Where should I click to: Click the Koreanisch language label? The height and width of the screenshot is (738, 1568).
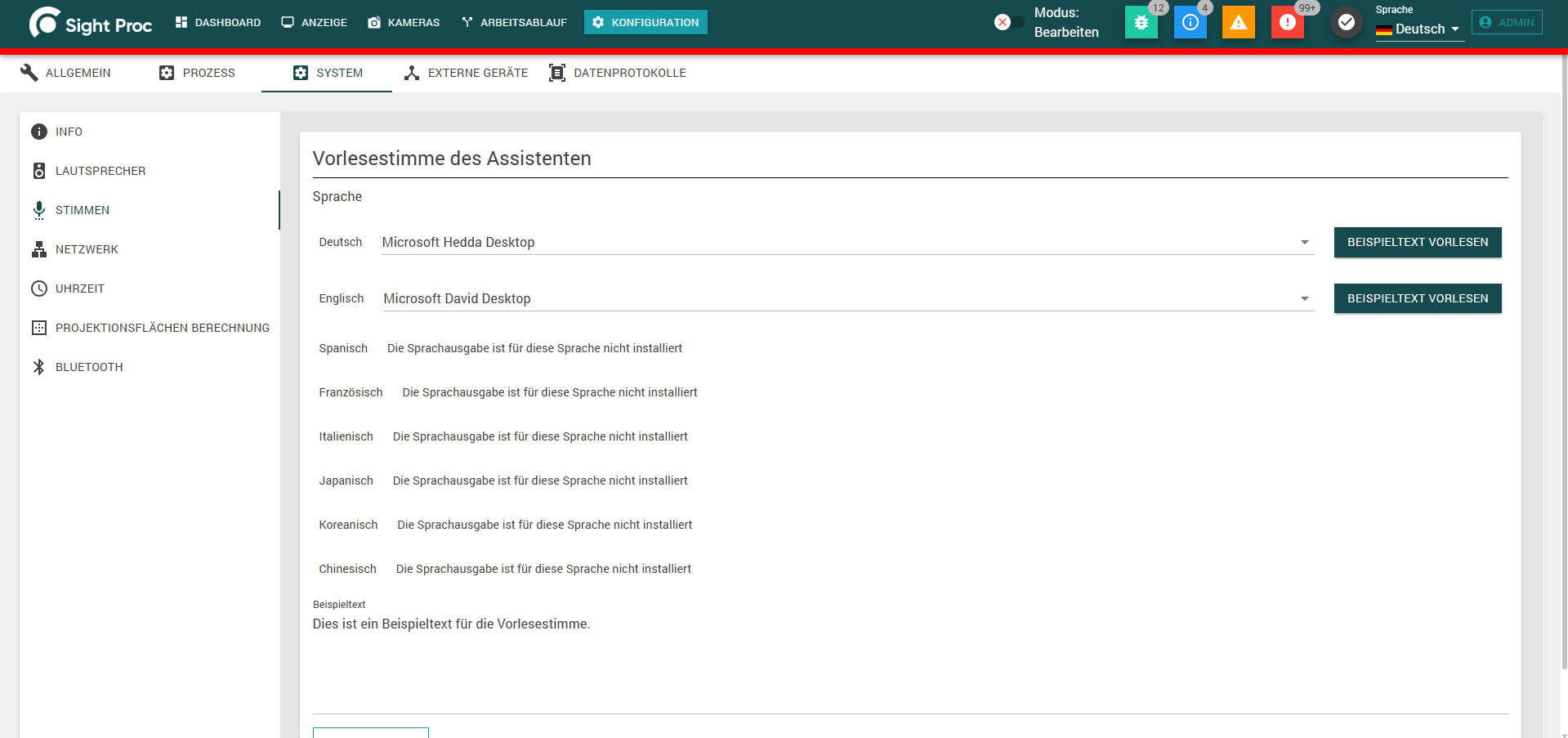click(x=348, y=525)
